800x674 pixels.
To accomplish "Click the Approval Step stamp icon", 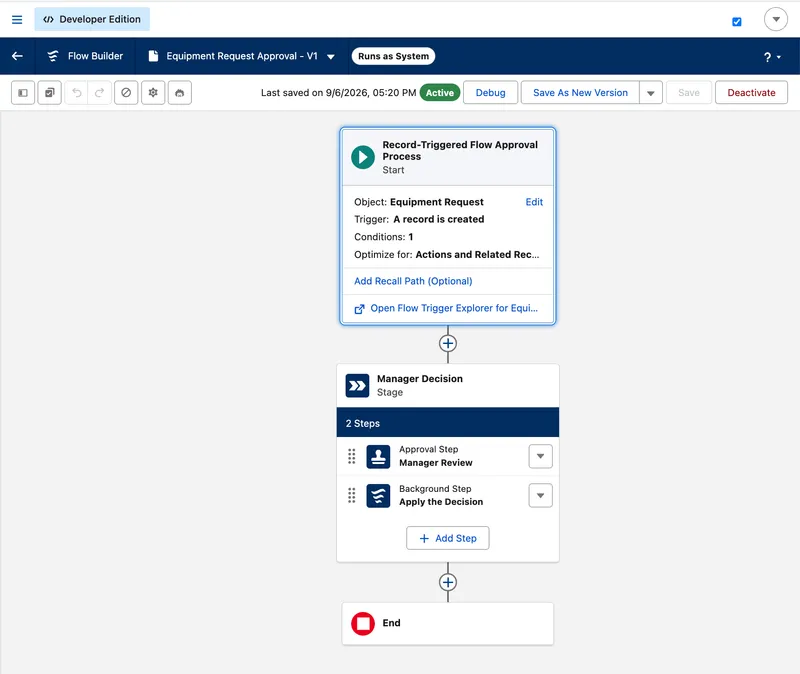I will (x=378, y=457).
